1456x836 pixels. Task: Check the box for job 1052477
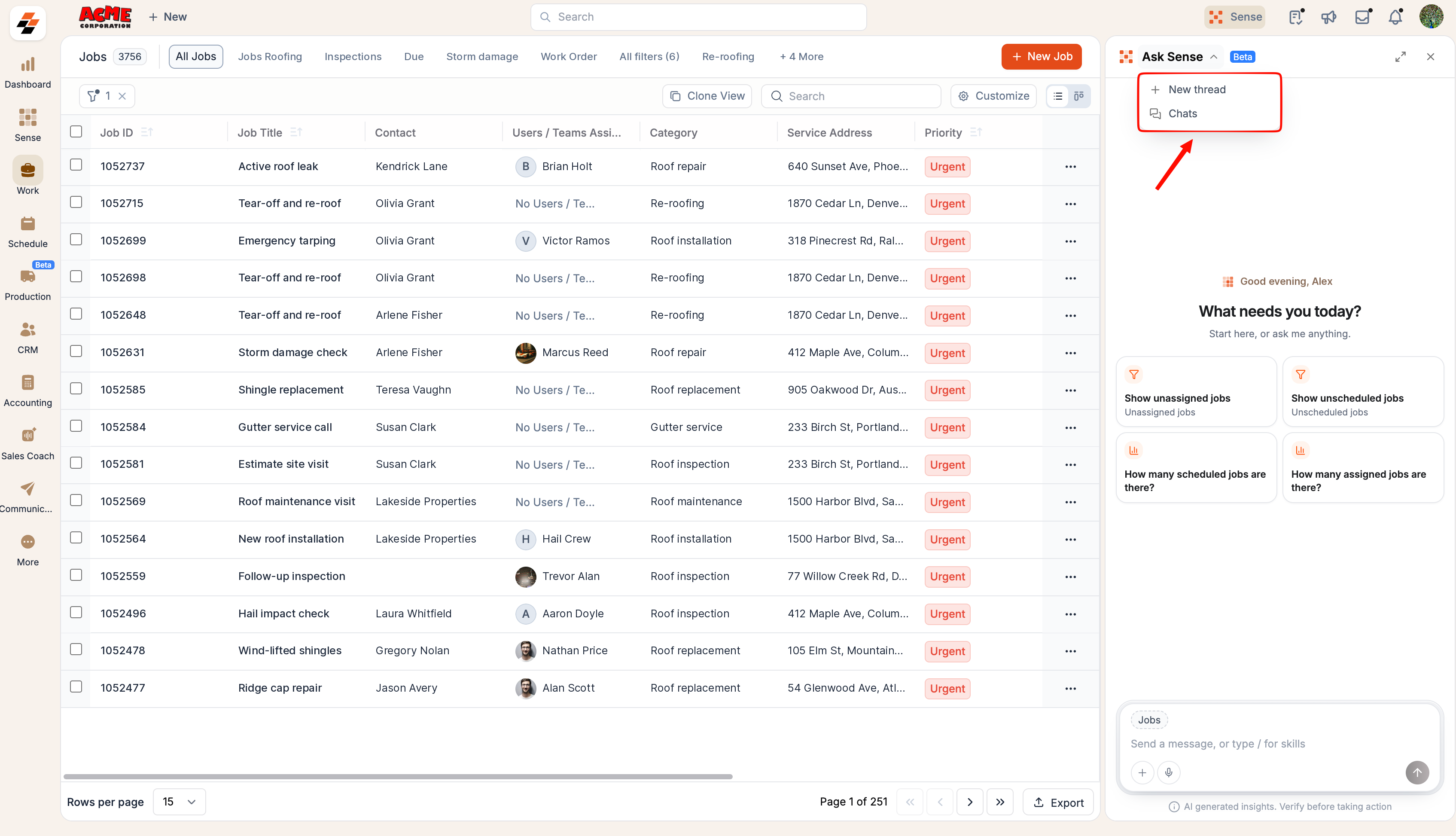click(x=76, y=686)
